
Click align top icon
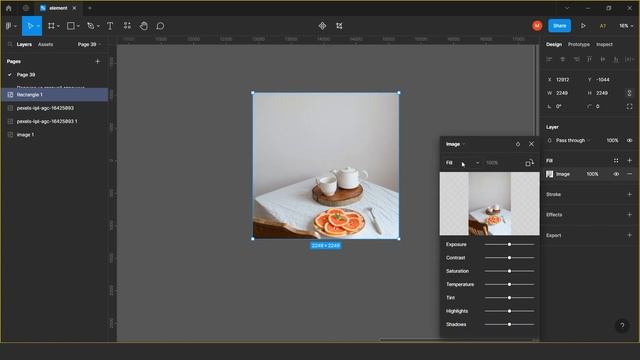pos(589,60)
